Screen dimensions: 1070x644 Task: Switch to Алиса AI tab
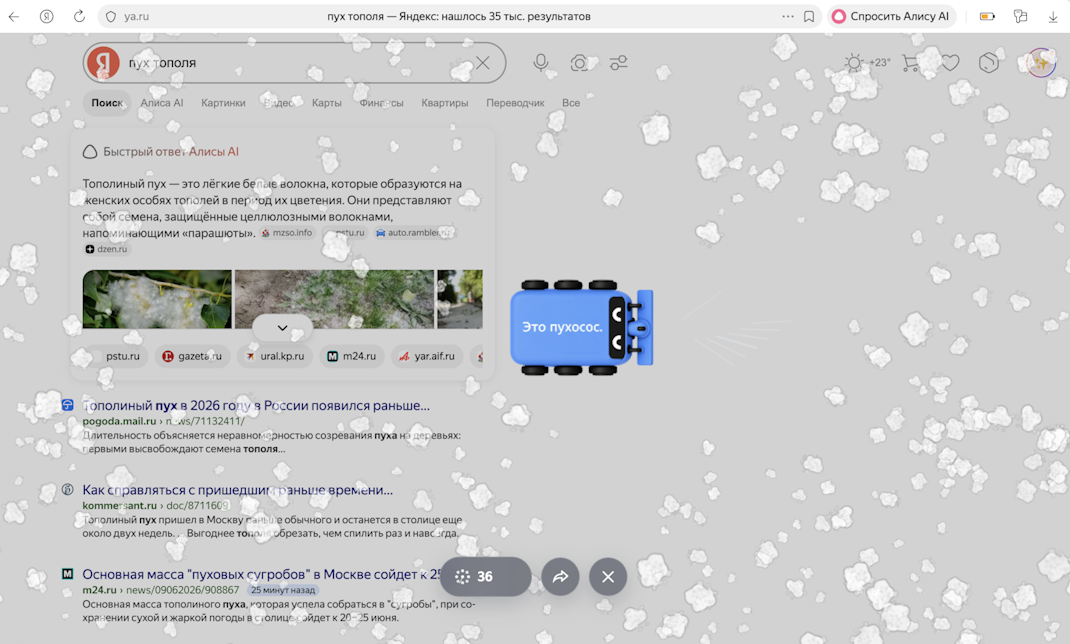pos(162,103)
